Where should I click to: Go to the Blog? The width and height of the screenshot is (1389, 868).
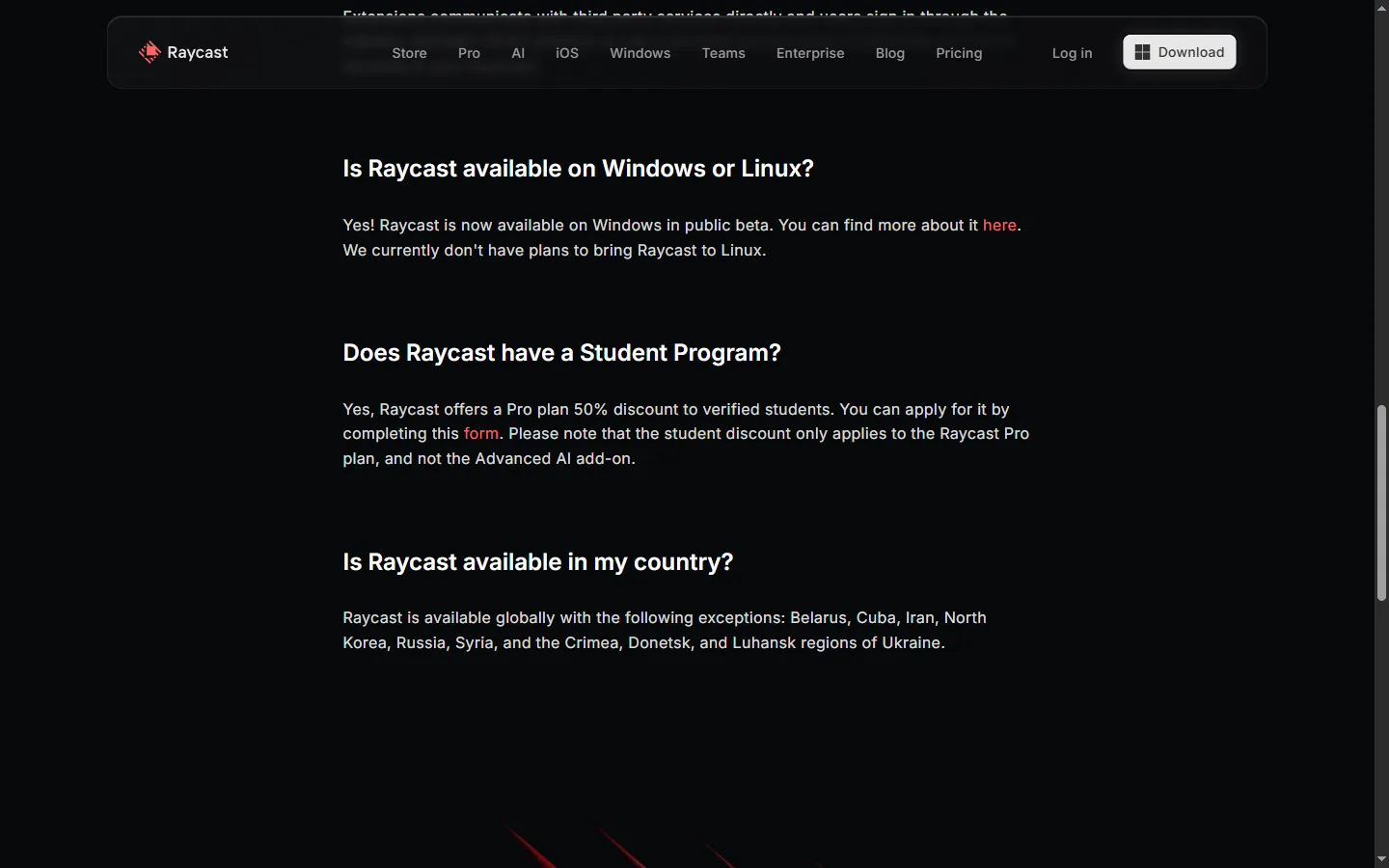click(890, 53)
